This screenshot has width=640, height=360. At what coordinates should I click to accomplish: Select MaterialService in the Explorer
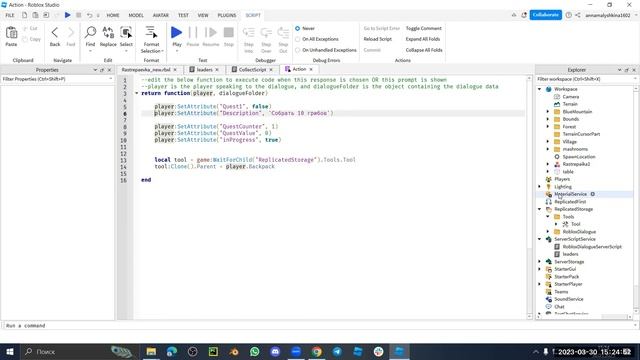(x=570, y=194)
